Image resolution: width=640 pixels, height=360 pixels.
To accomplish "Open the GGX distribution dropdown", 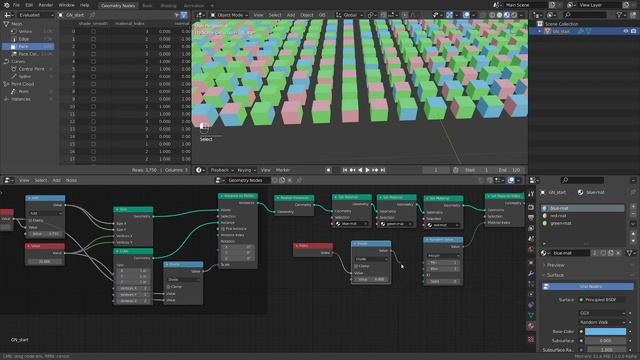I will click(602, 313).
